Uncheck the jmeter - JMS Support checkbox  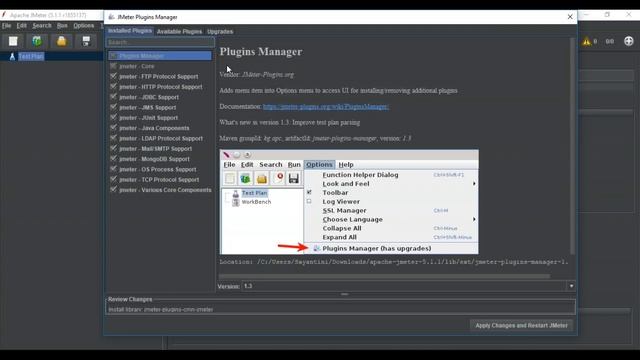113,107
